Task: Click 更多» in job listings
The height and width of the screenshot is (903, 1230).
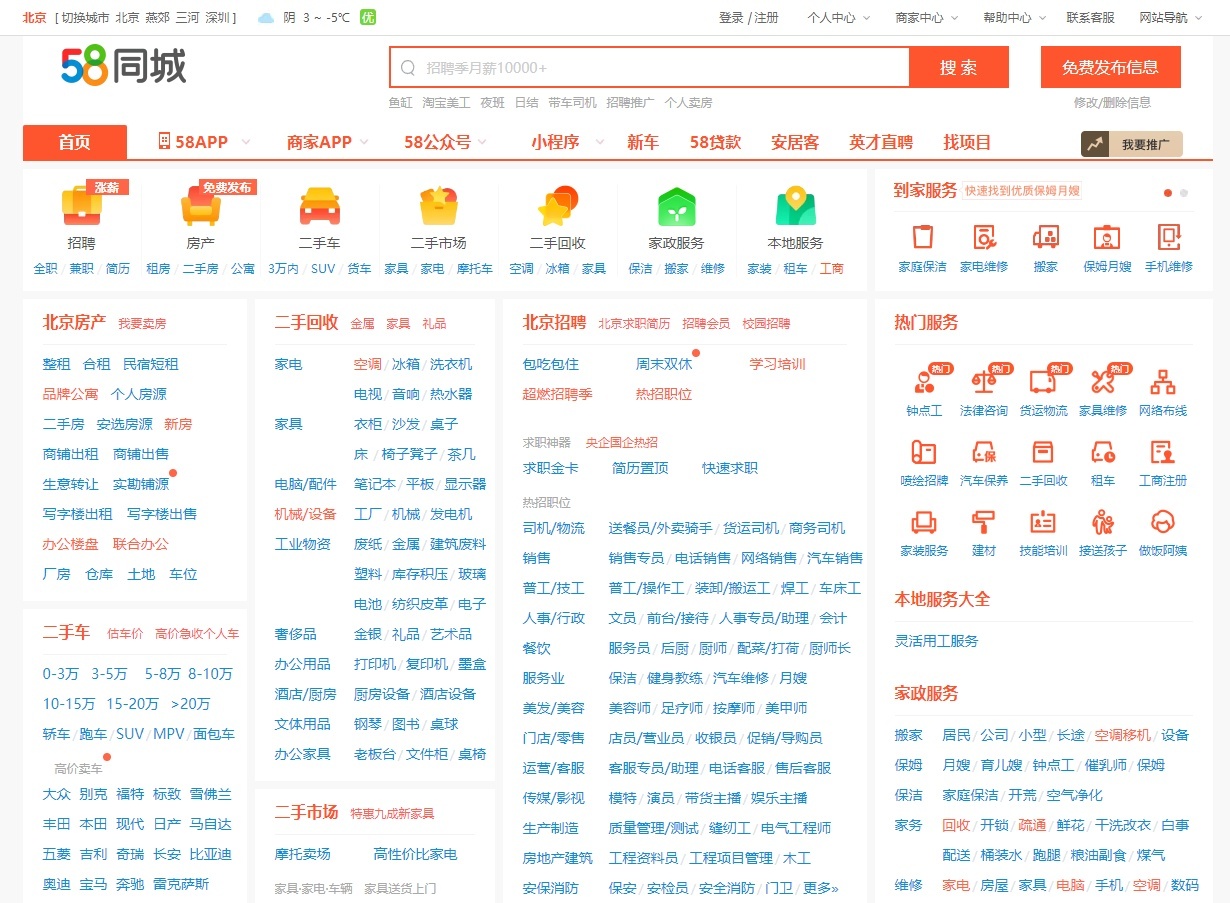Action: click(x=820, y=888)
